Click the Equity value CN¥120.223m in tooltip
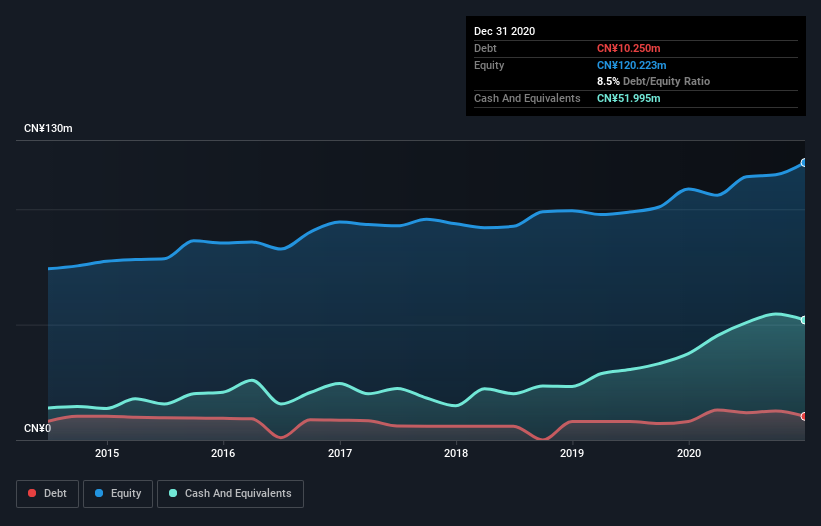821x526 pixels. [x=631, y=65]
